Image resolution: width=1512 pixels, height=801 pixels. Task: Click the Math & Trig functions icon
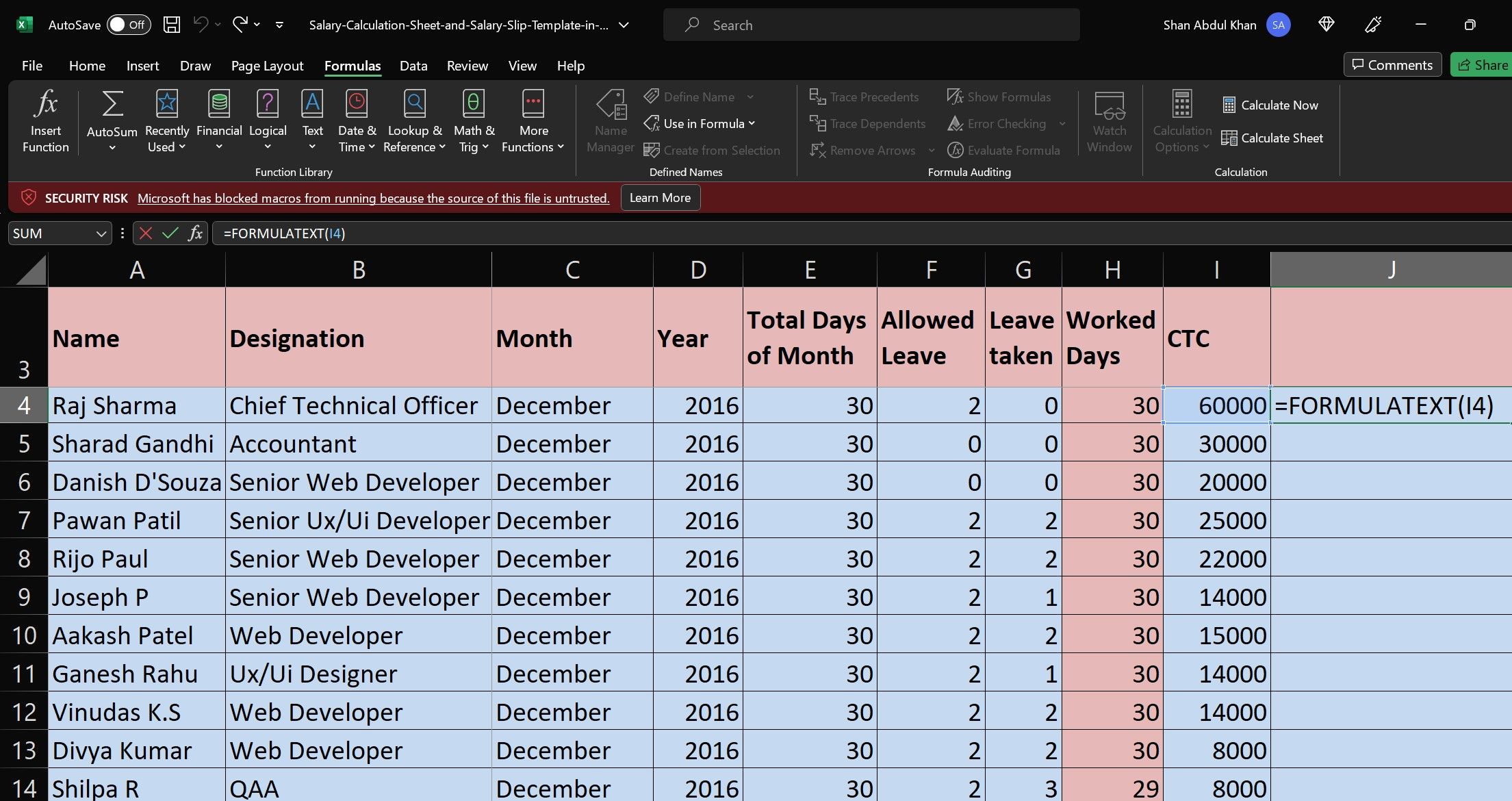(x=473, y=120)
